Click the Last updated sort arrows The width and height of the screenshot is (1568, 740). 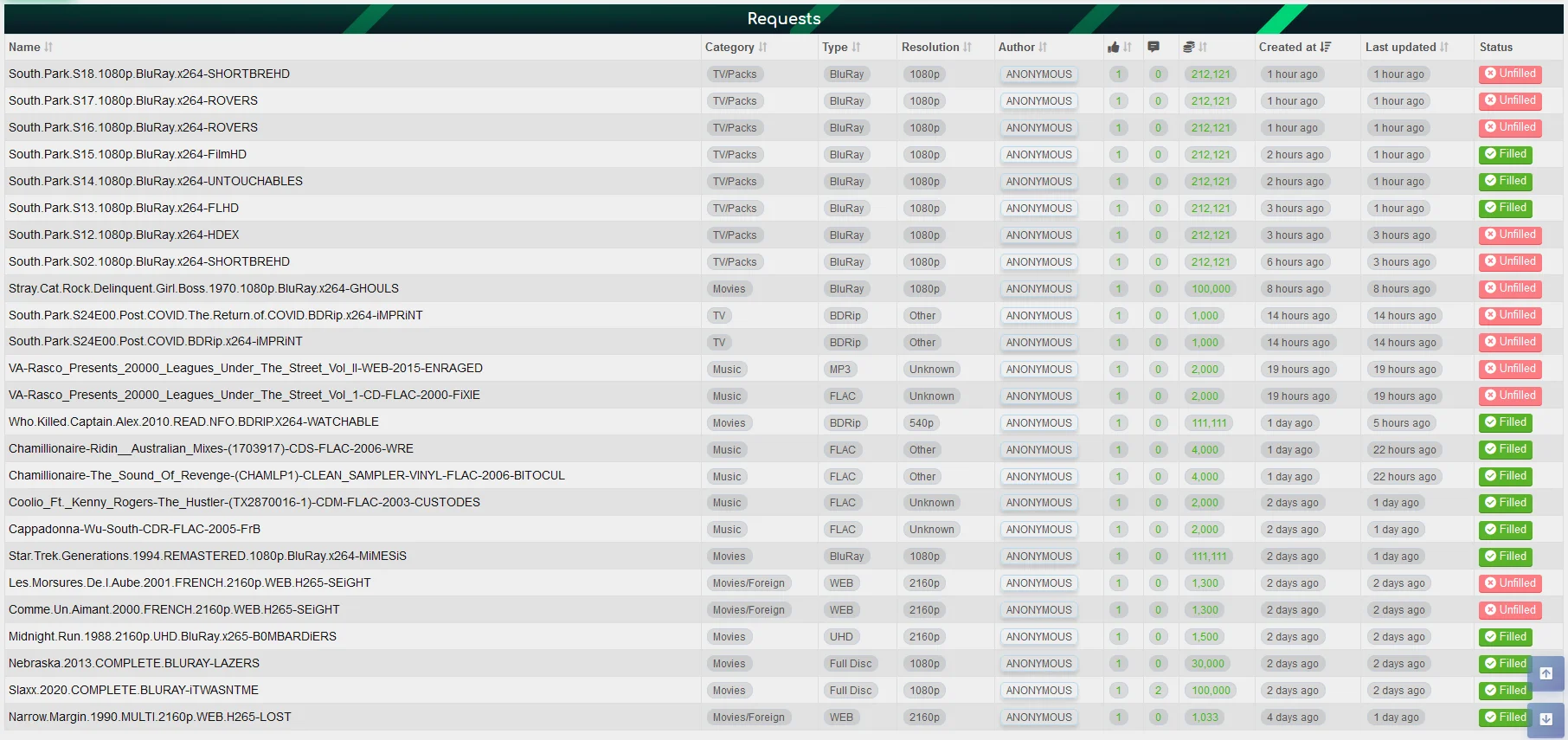(1444, 48)
